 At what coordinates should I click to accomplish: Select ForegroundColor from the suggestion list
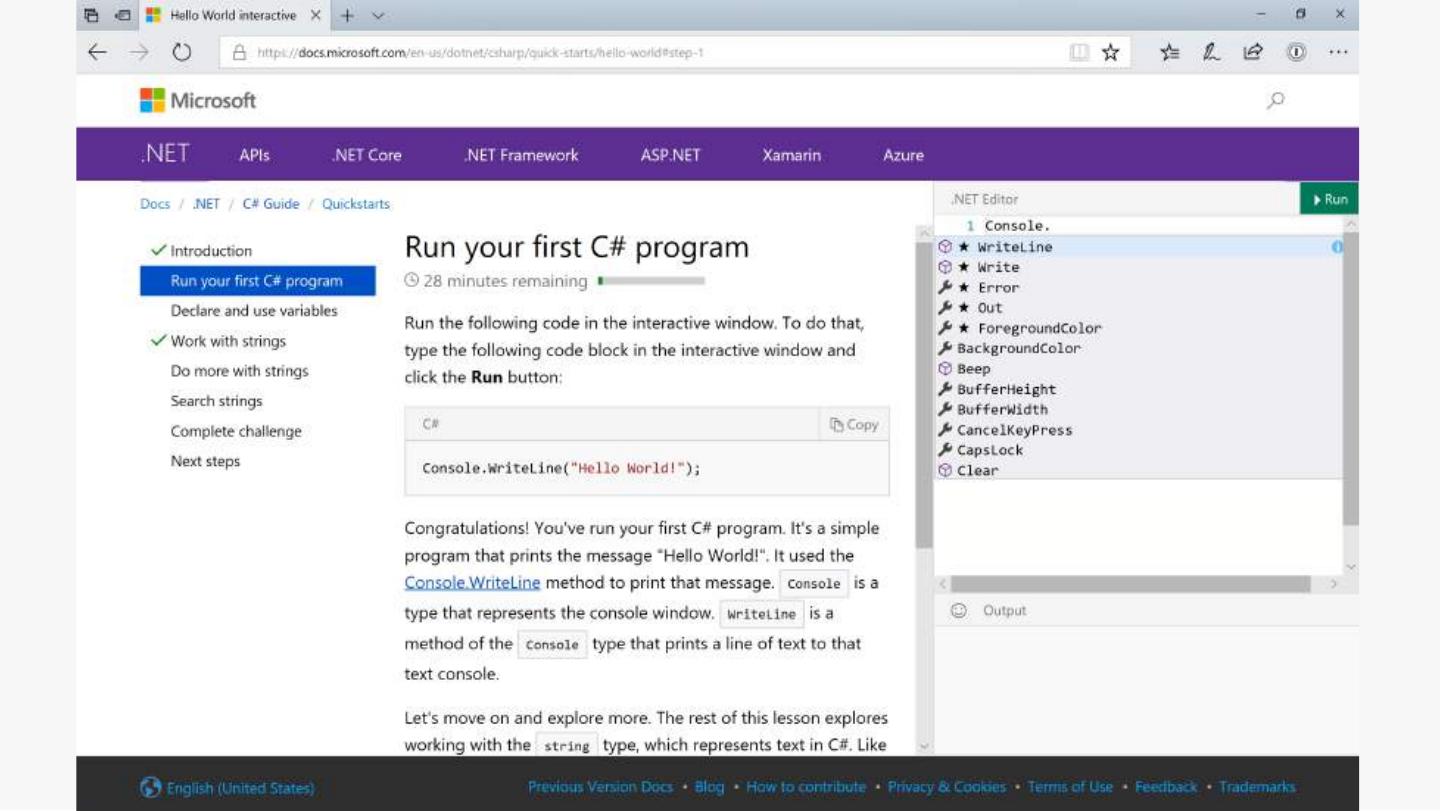(1139, 328)
